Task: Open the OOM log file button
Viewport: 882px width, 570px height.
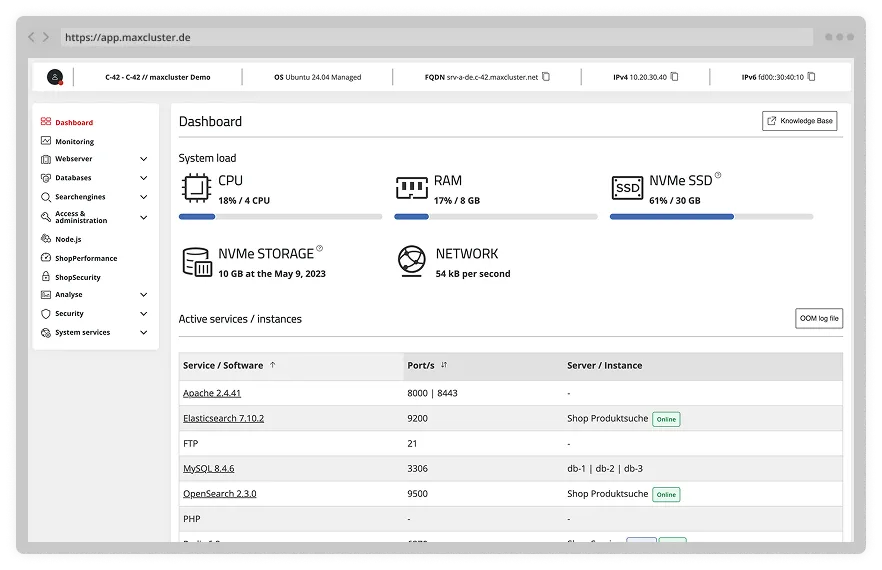Action: click(x=818, y=318)
